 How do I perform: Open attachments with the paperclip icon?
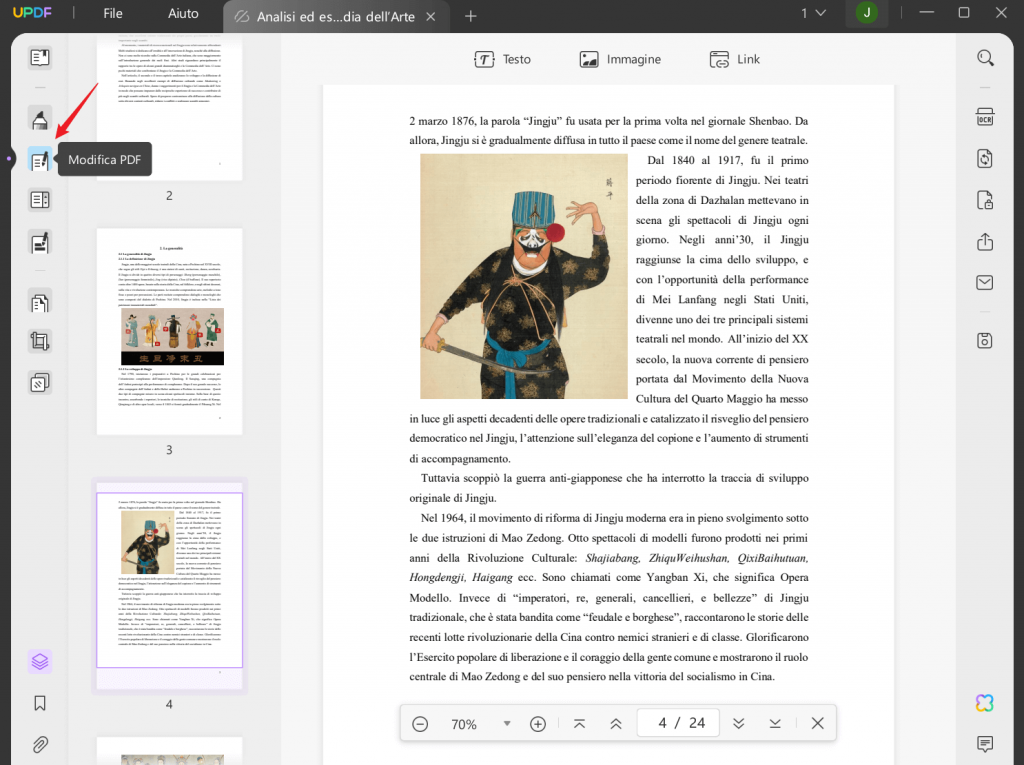pos(39,744)
